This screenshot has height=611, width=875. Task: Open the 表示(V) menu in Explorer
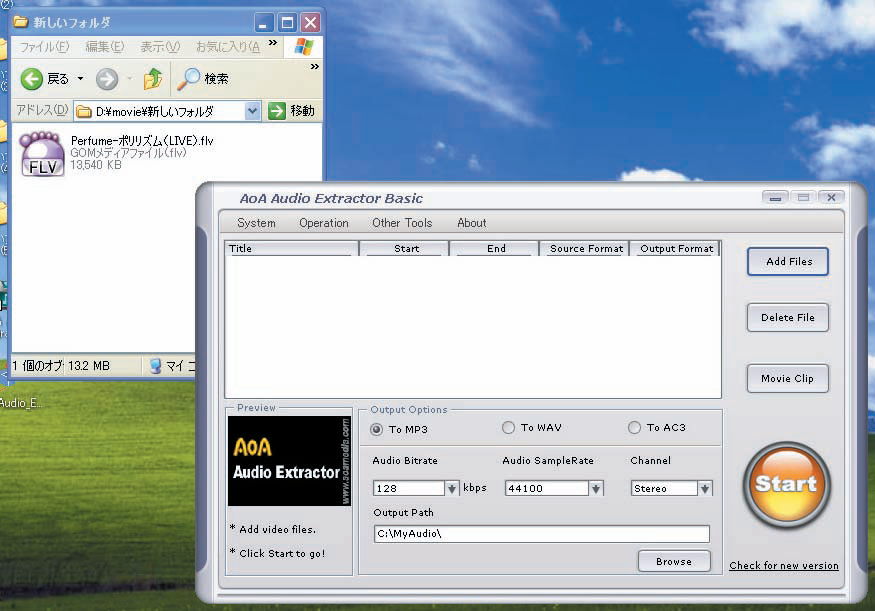160,47
